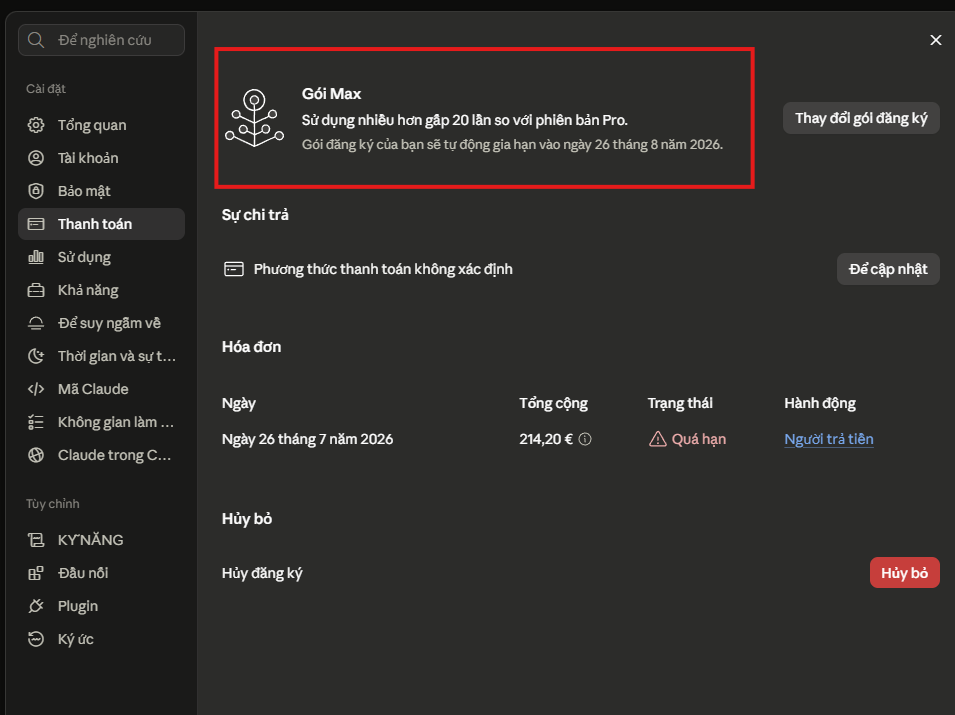Image resolution: width=955 pixels, height=715 pixels.
Task: Open the Đầu nối page
Action: [101, 573]
